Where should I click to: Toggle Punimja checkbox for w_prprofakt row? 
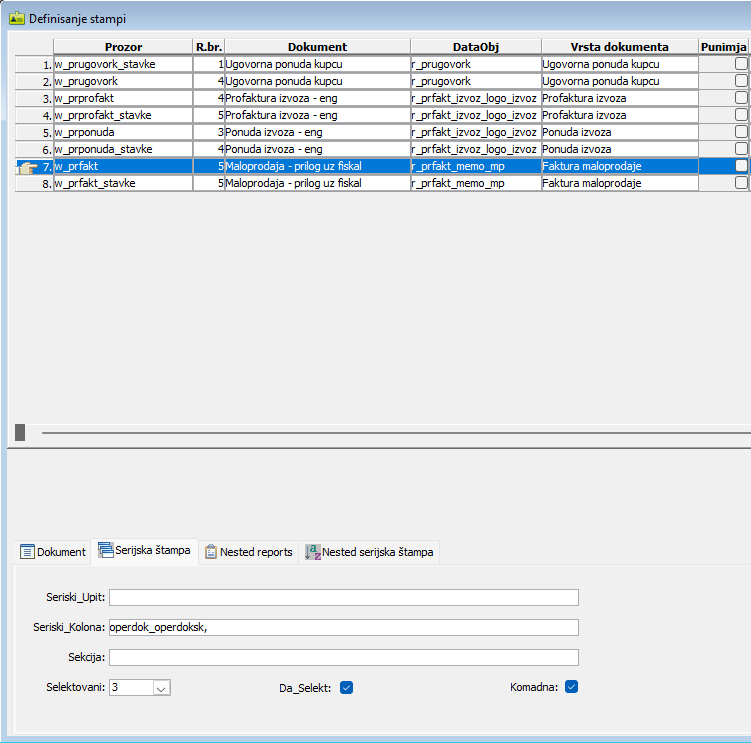pos(741,98)
